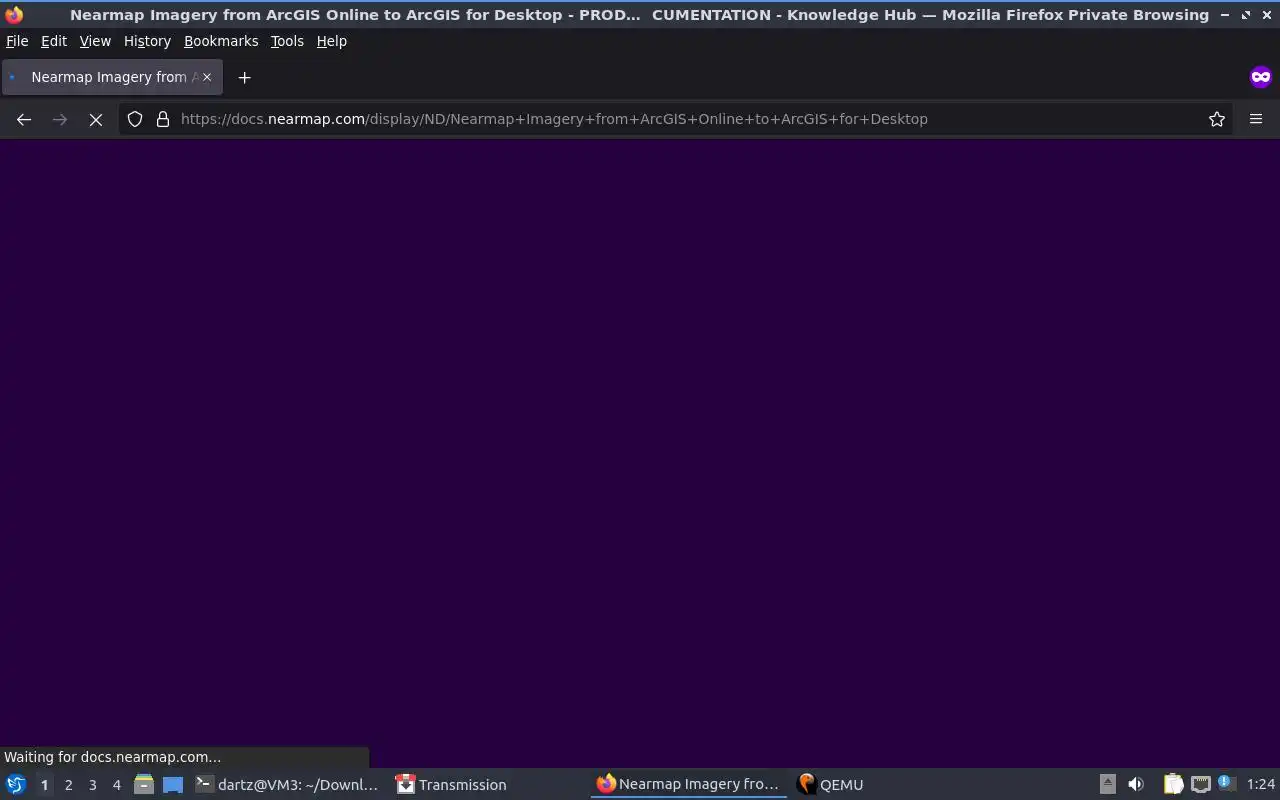Click the Firefox logo in title bar
Image resolution: width=1280 pixels, height=800 pixels.
[x=14, y=15]
